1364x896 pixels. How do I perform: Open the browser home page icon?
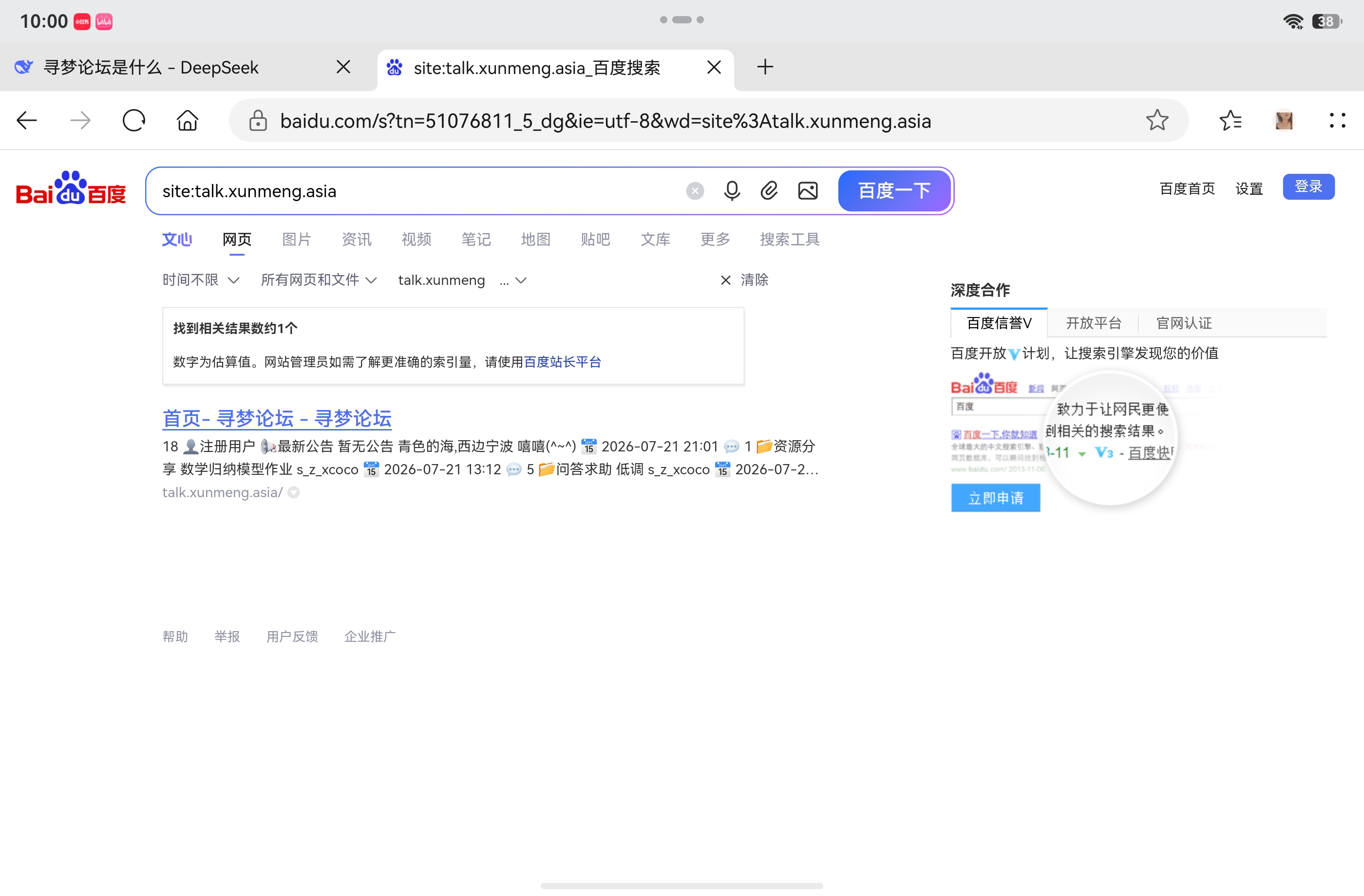tap(188, 120)
